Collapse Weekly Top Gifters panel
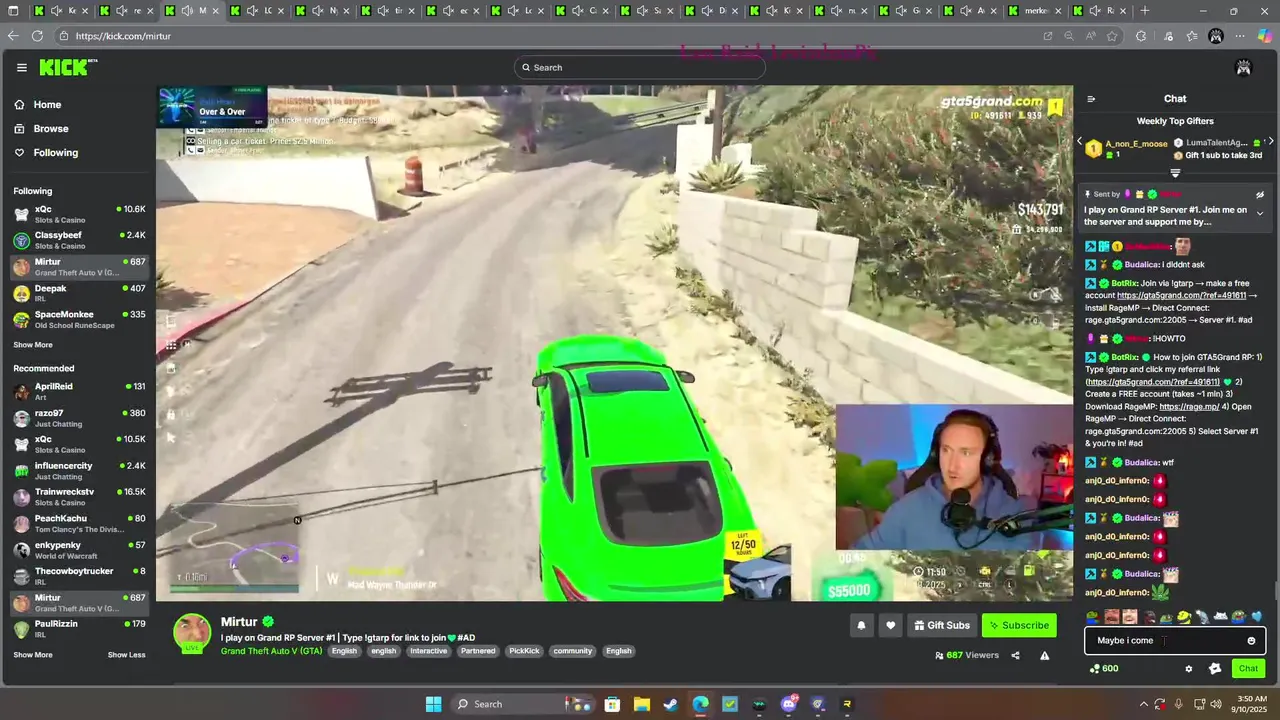Viewport: 1280px width, 720px height. point(1175,173)
